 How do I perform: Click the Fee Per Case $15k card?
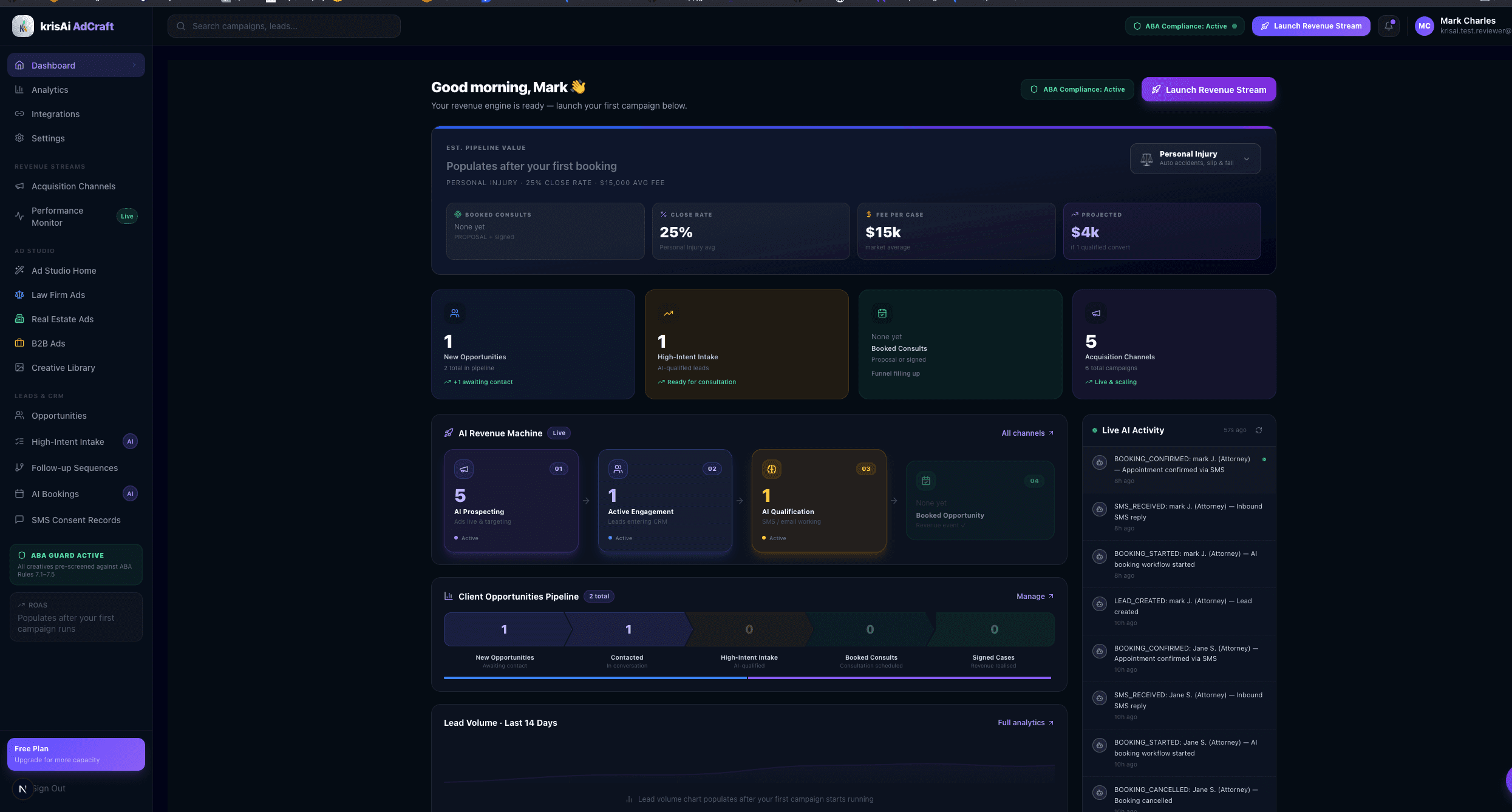(x=956, y=231)
